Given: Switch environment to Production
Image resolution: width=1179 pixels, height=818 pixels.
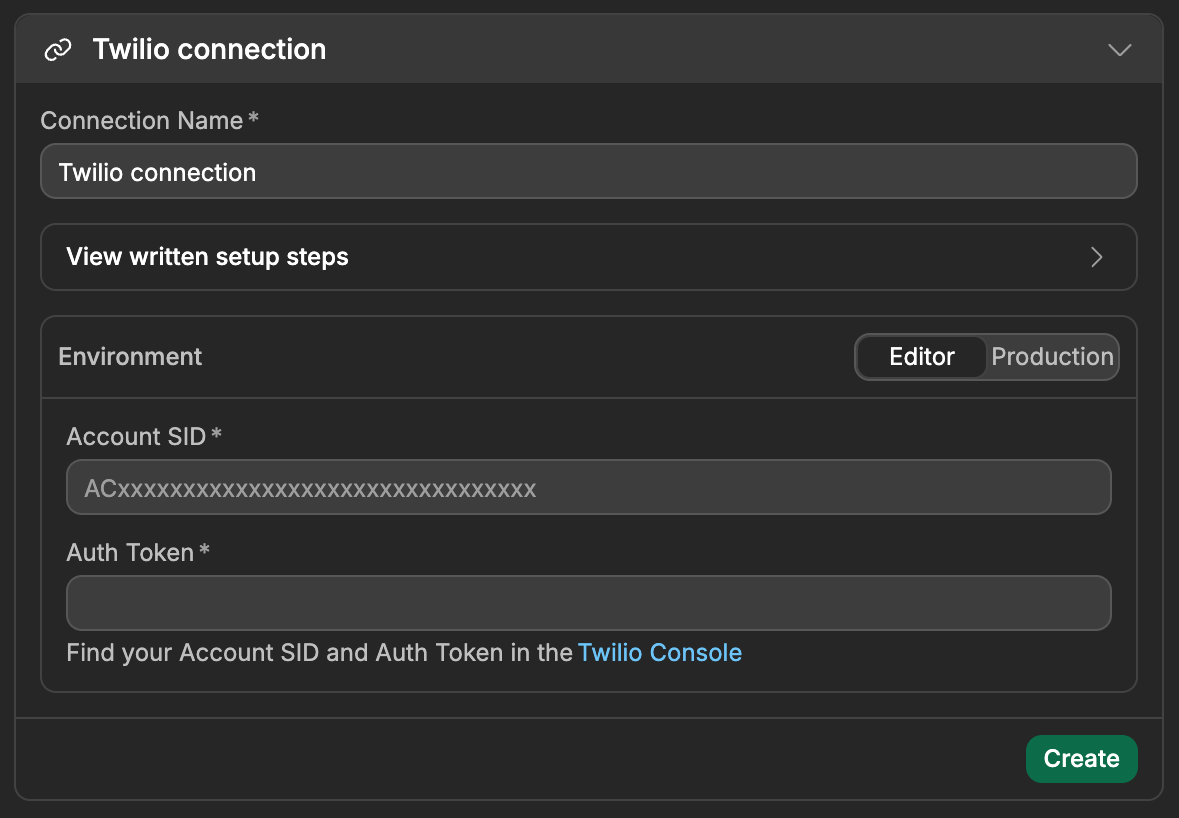Looking at the screenshot, I should coord(1052,356).
